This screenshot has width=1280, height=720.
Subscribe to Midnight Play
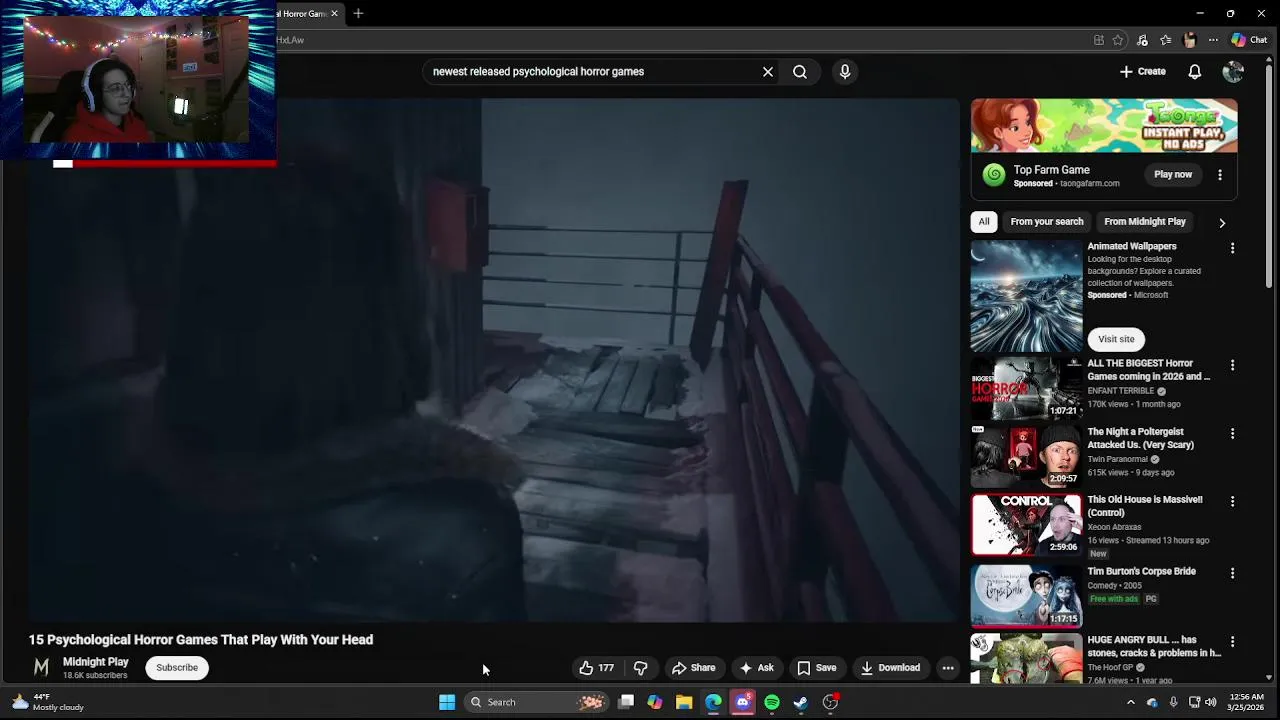[x=177, y=668]
